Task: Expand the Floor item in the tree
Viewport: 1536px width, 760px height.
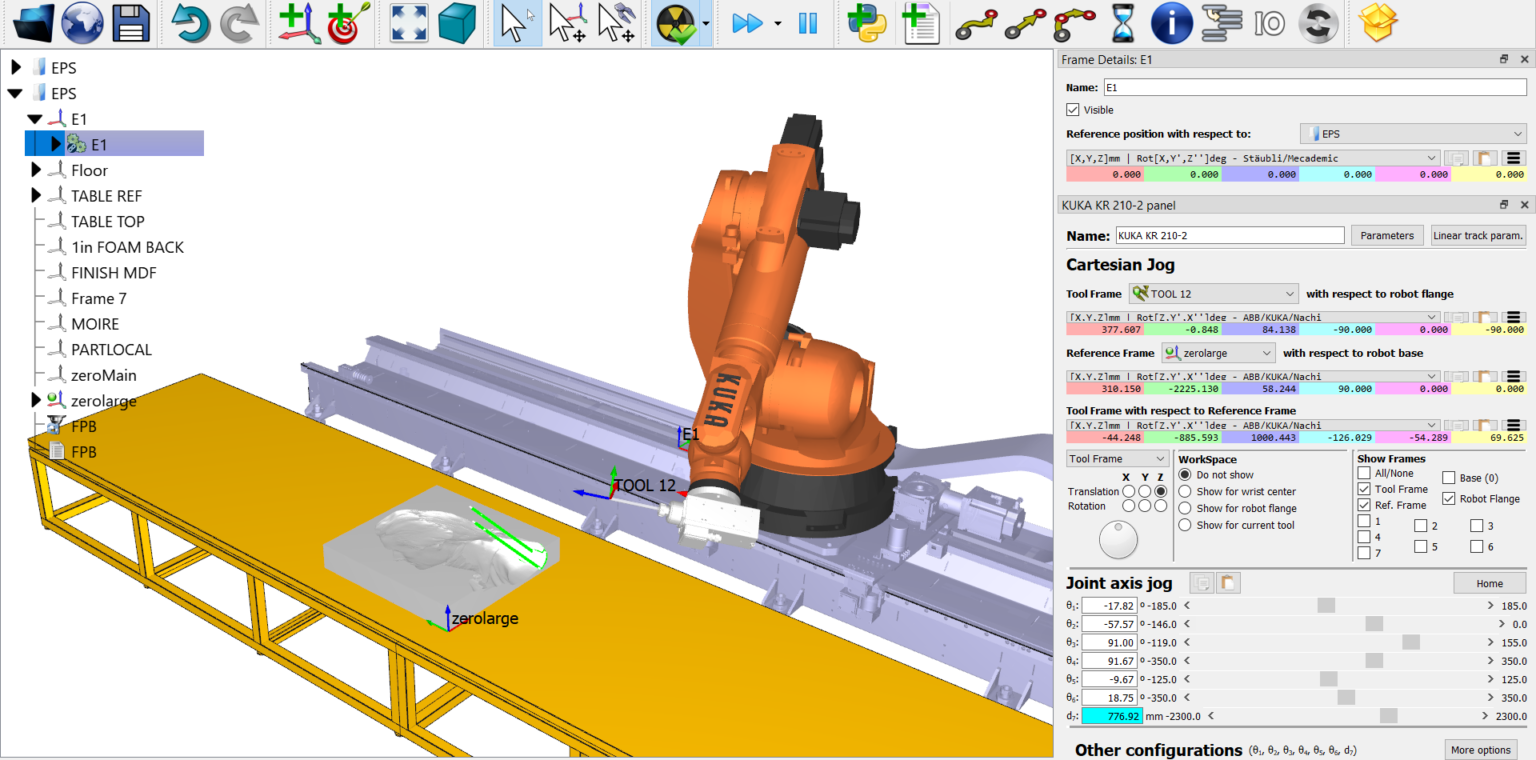Action: click(x=36, y=170)
